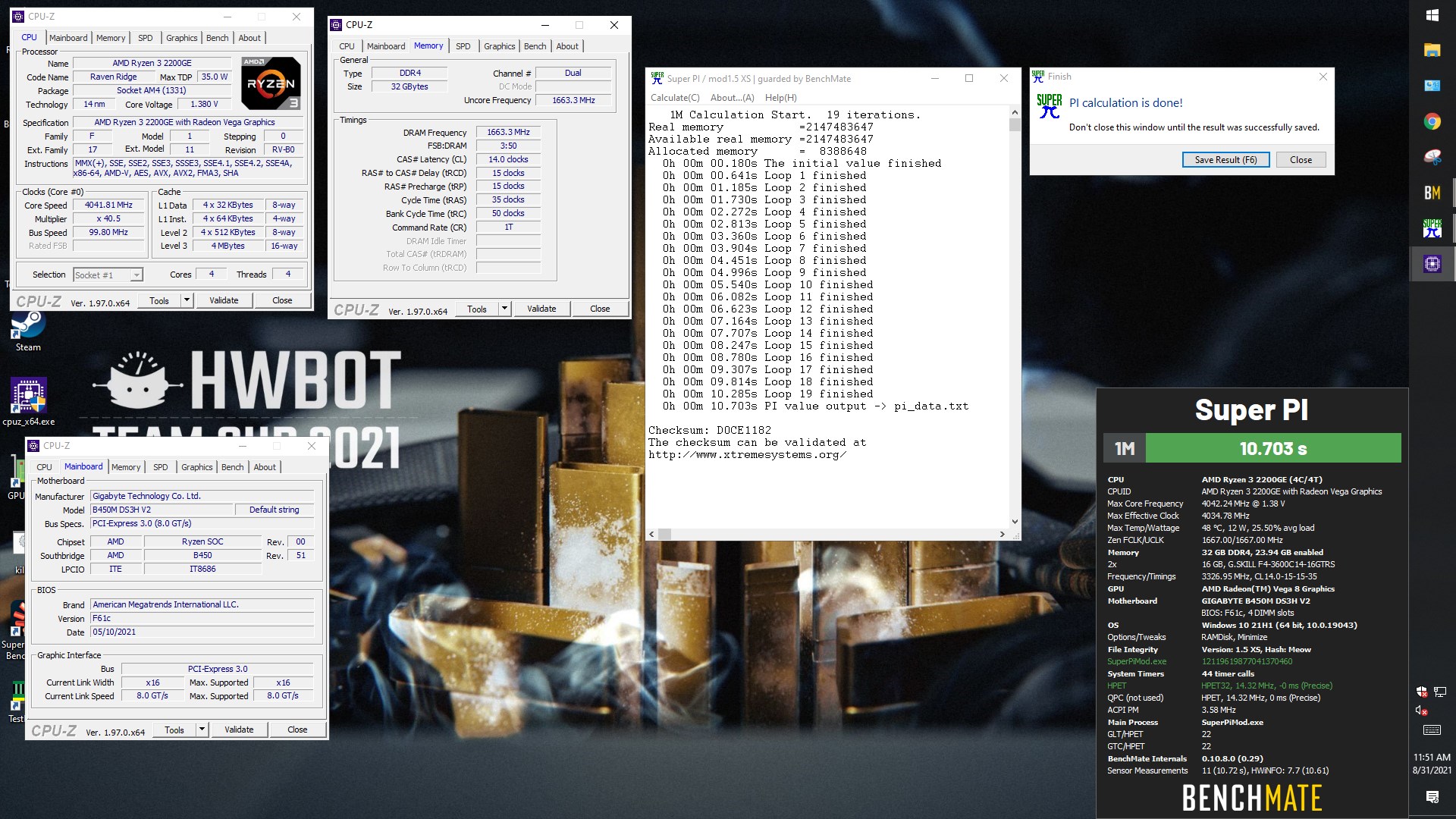Image resolution: width=1456 pixels, height=819 pixels.
Task: Click the Finish dialog title icon
Action: (x=1037, y=77)
